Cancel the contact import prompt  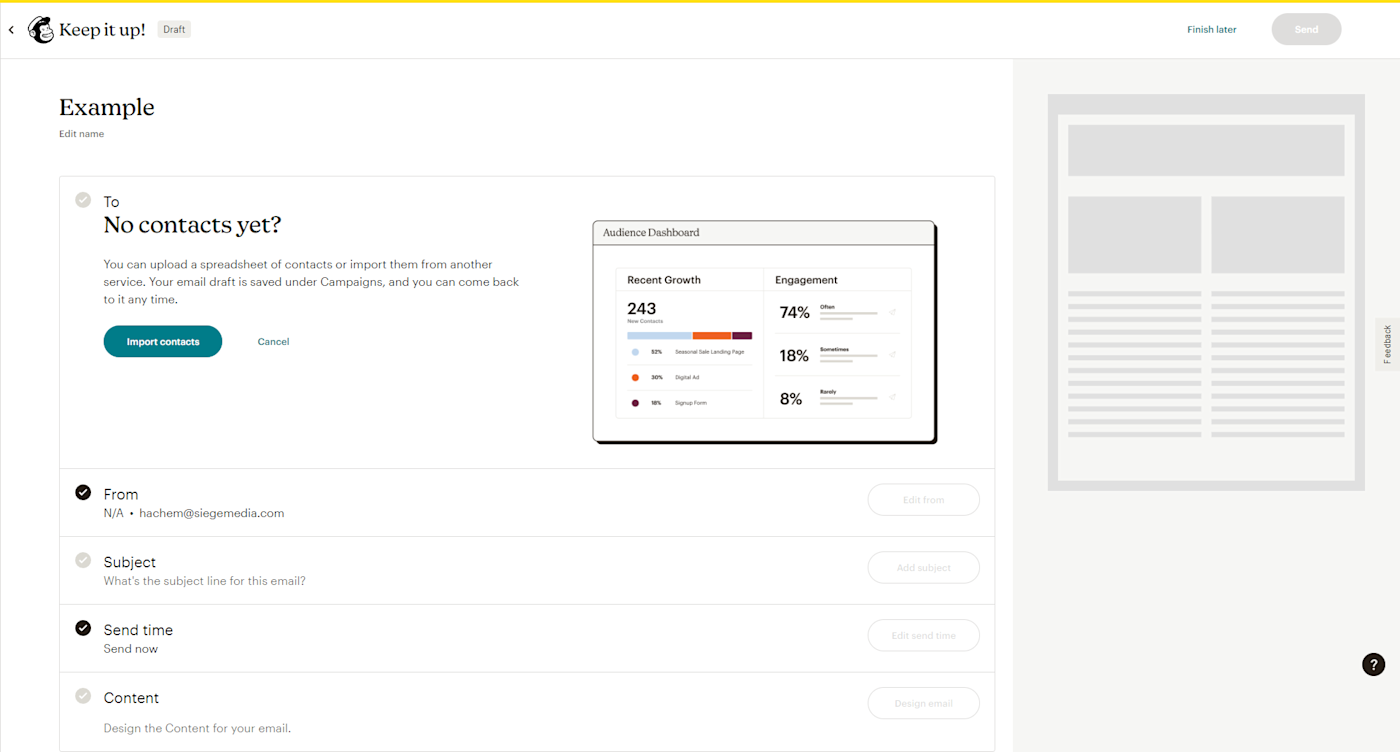[x=273, y=342]
